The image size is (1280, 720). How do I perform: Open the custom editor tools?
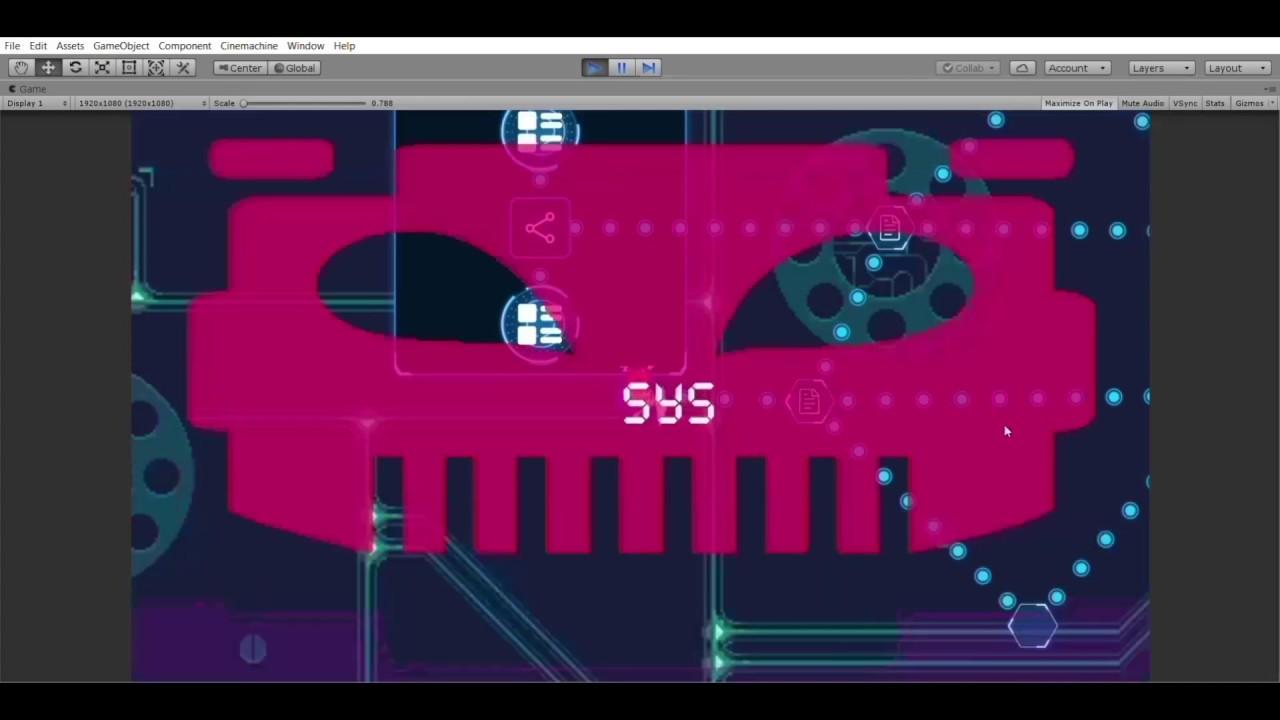(183, 68)
